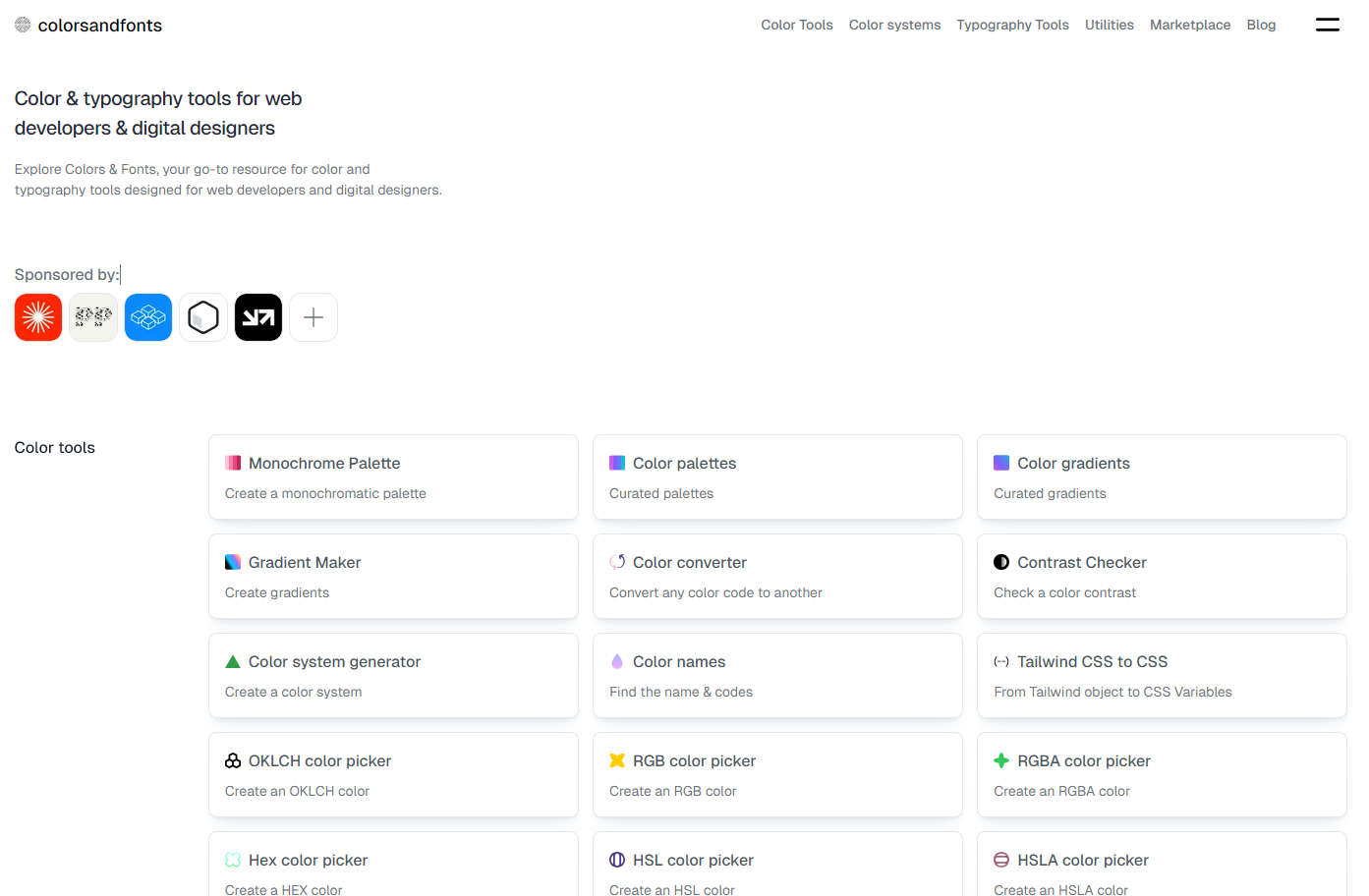Screen dimensions: 1369x896
Task: Click the Color names droplet icon
Action: pos(617,661)
